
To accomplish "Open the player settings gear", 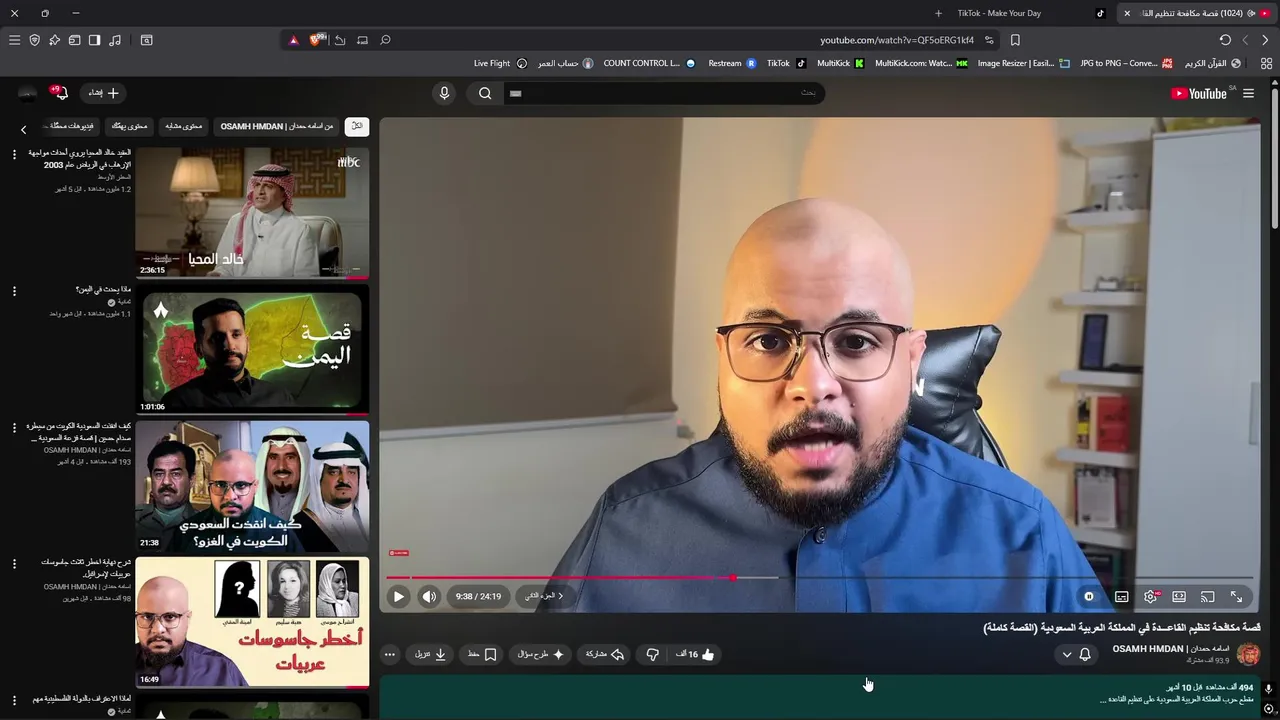I will click(1151, 596).
